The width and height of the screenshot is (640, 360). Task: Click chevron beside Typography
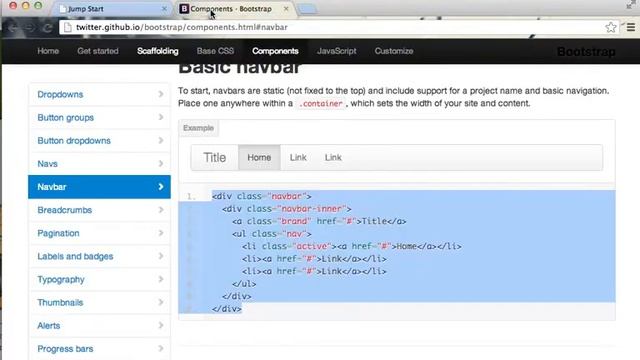click(x=161, y=280)
